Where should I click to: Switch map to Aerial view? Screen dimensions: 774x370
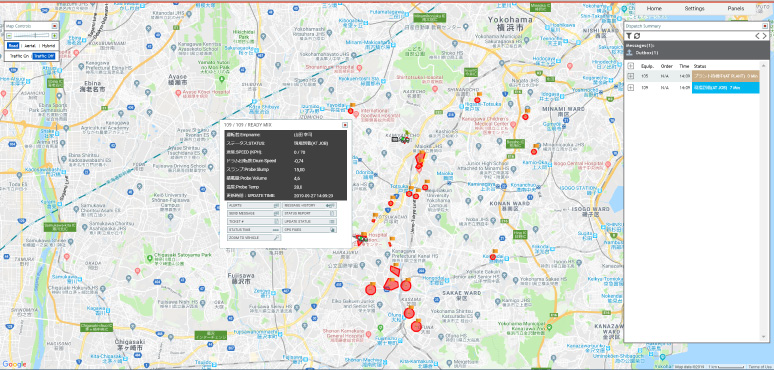coord(30,46)
